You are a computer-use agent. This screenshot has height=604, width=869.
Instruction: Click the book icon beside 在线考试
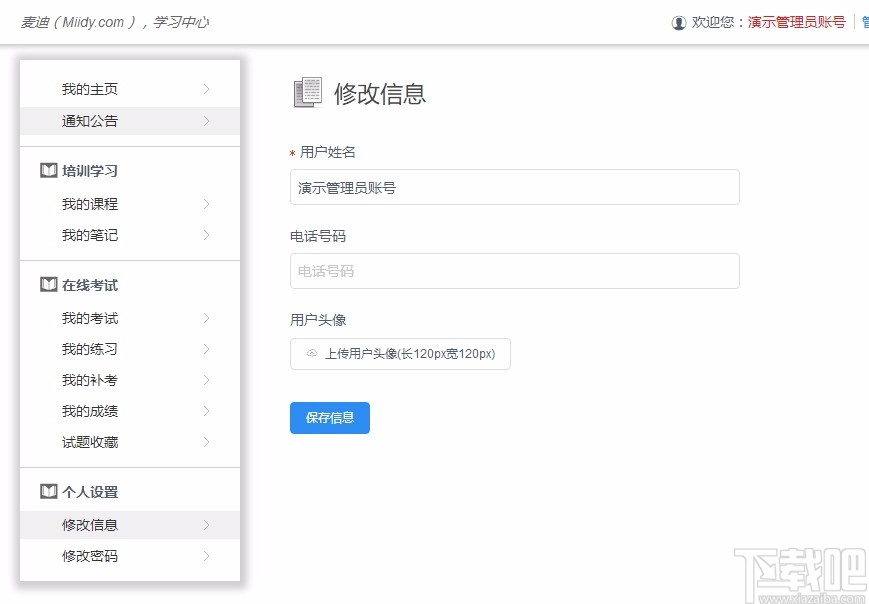coord(48,285)
